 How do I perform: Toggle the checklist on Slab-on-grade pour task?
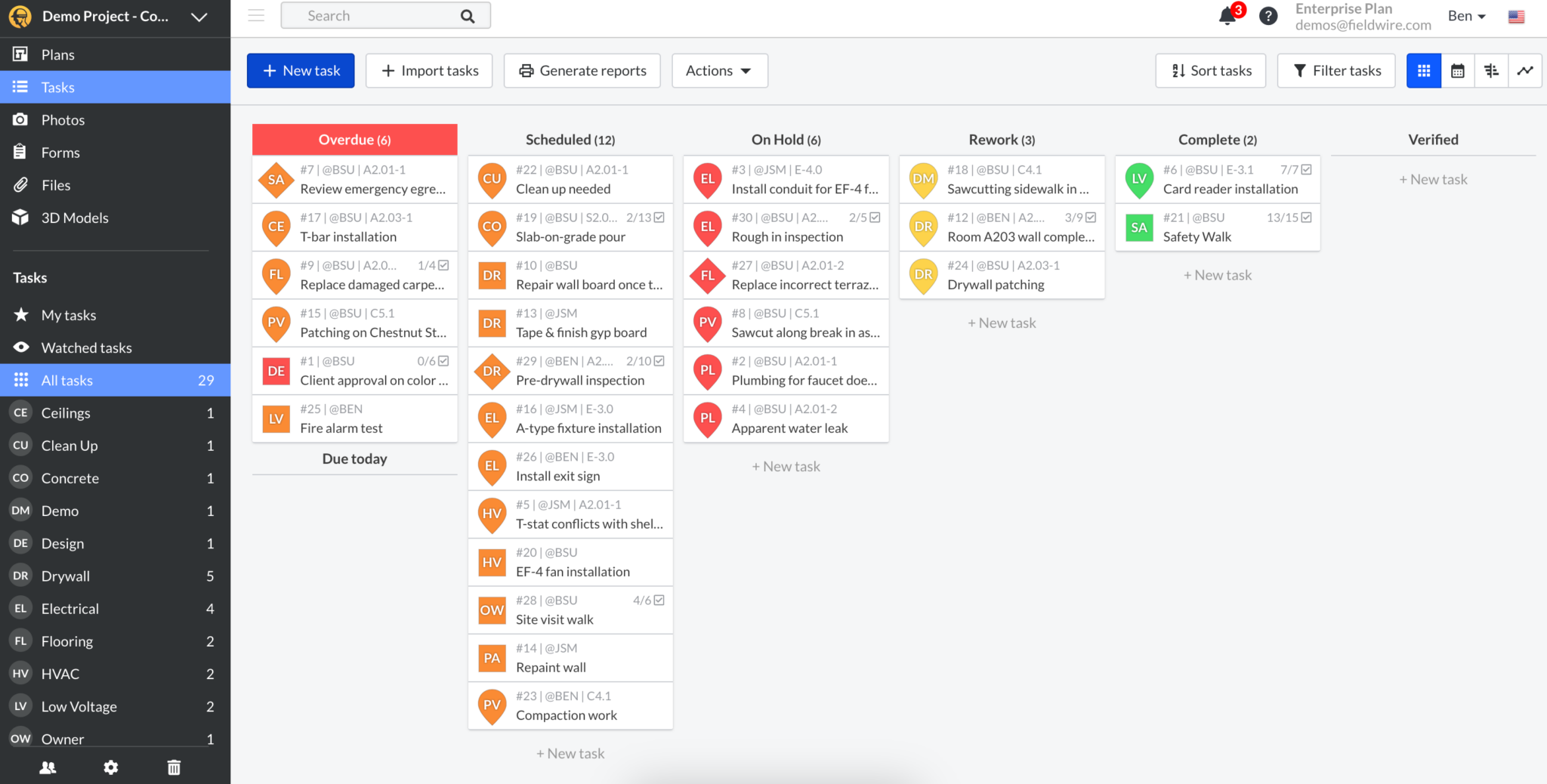pyautogui.click(x=659, y=217)
